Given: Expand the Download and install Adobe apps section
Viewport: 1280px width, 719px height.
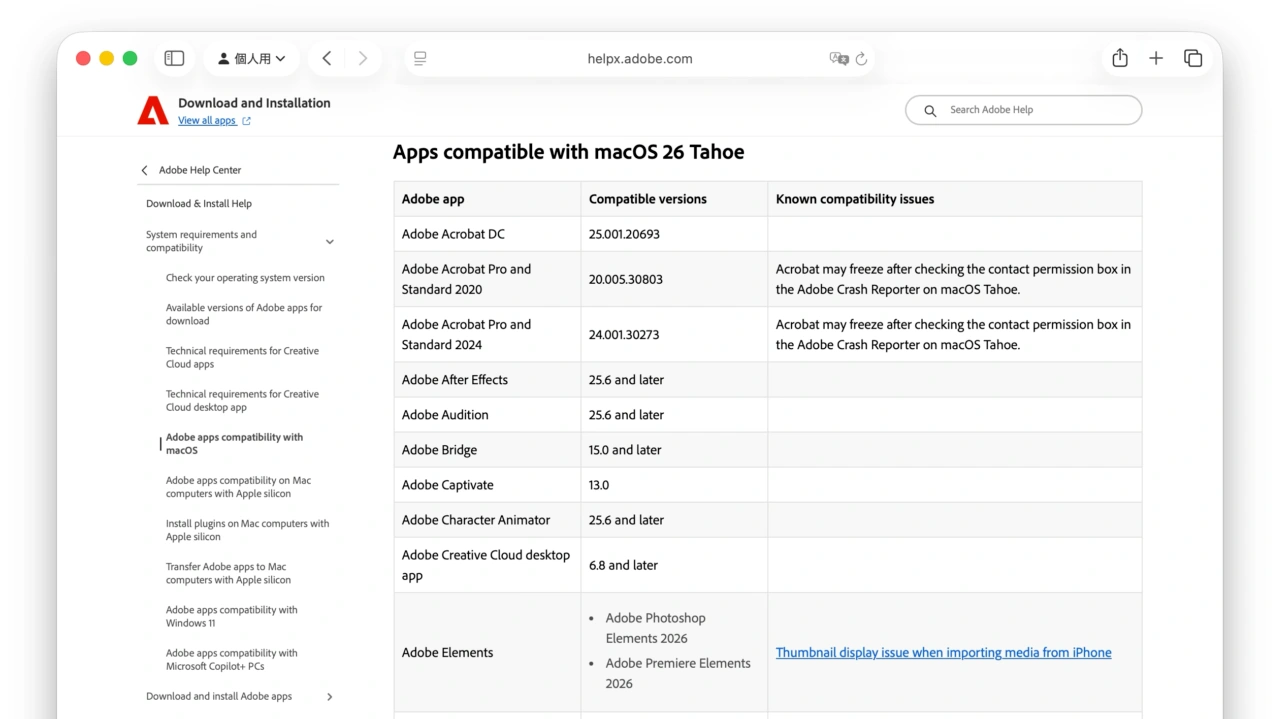Looking at the screenshot, I should click(x=329, y=696).
